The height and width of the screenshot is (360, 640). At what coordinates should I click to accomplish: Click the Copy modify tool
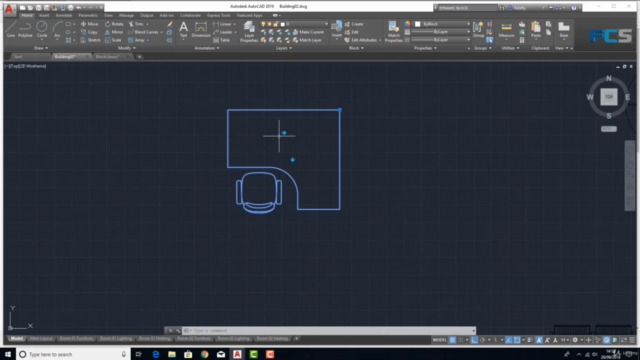tap(89, 32)
